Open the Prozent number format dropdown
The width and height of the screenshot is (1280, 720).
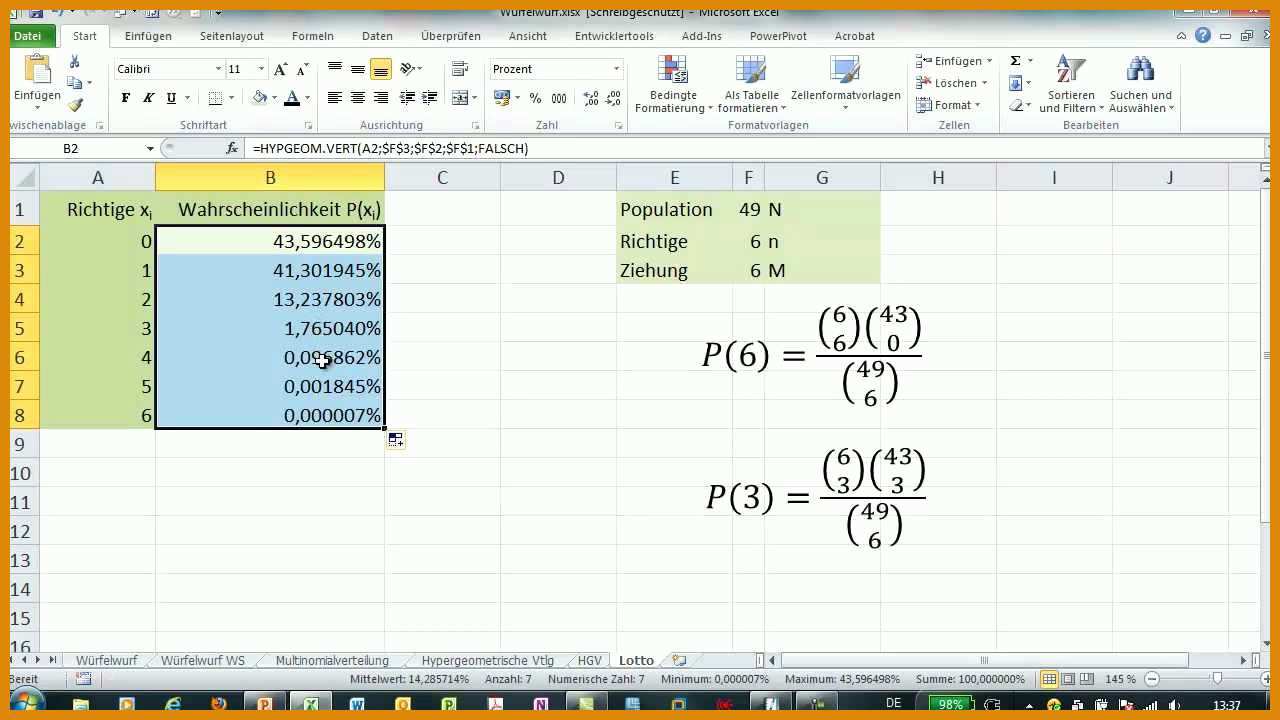pyautogui.click(x=617, y=69)
